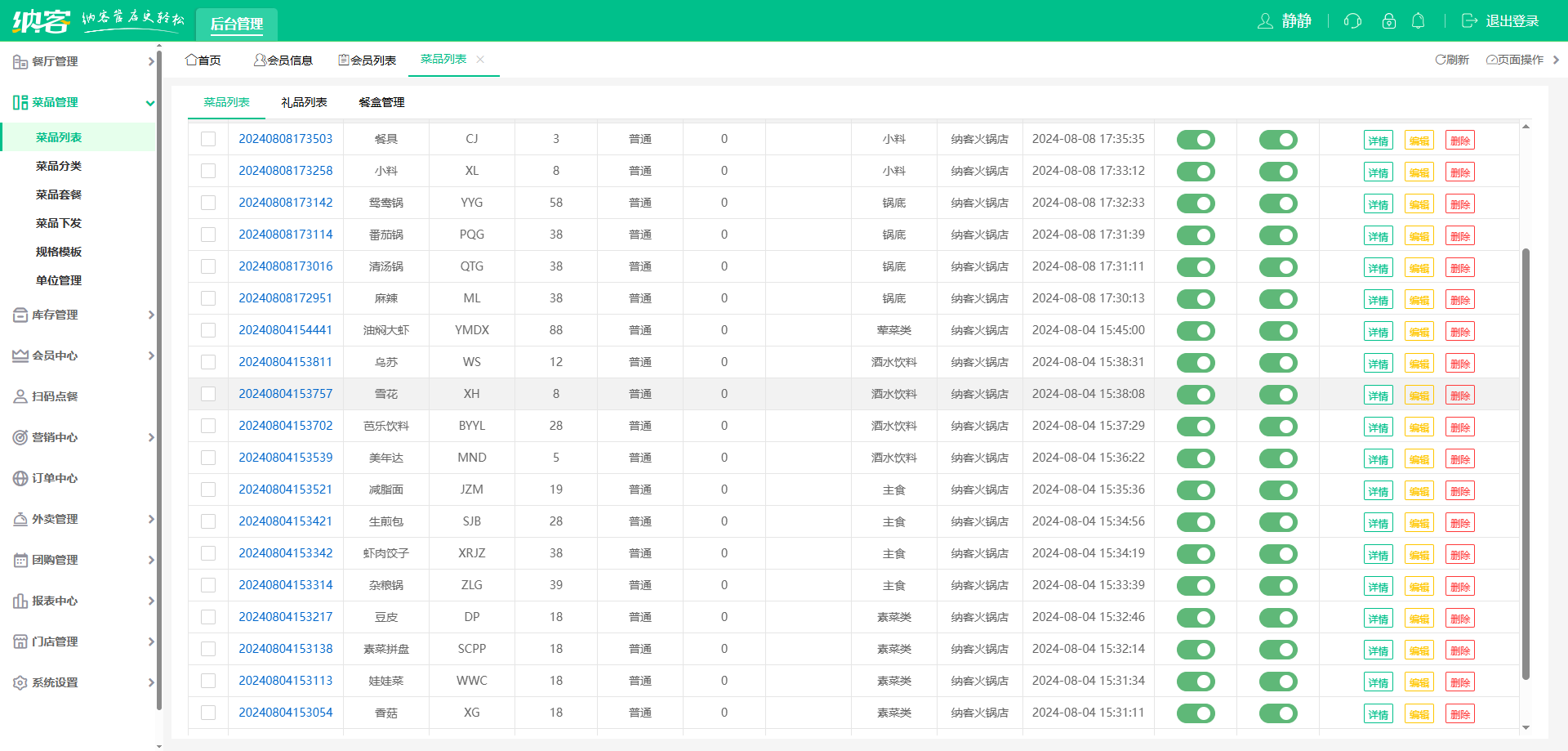Toggle the first switch in the 雪花 row

(1196, 395)
